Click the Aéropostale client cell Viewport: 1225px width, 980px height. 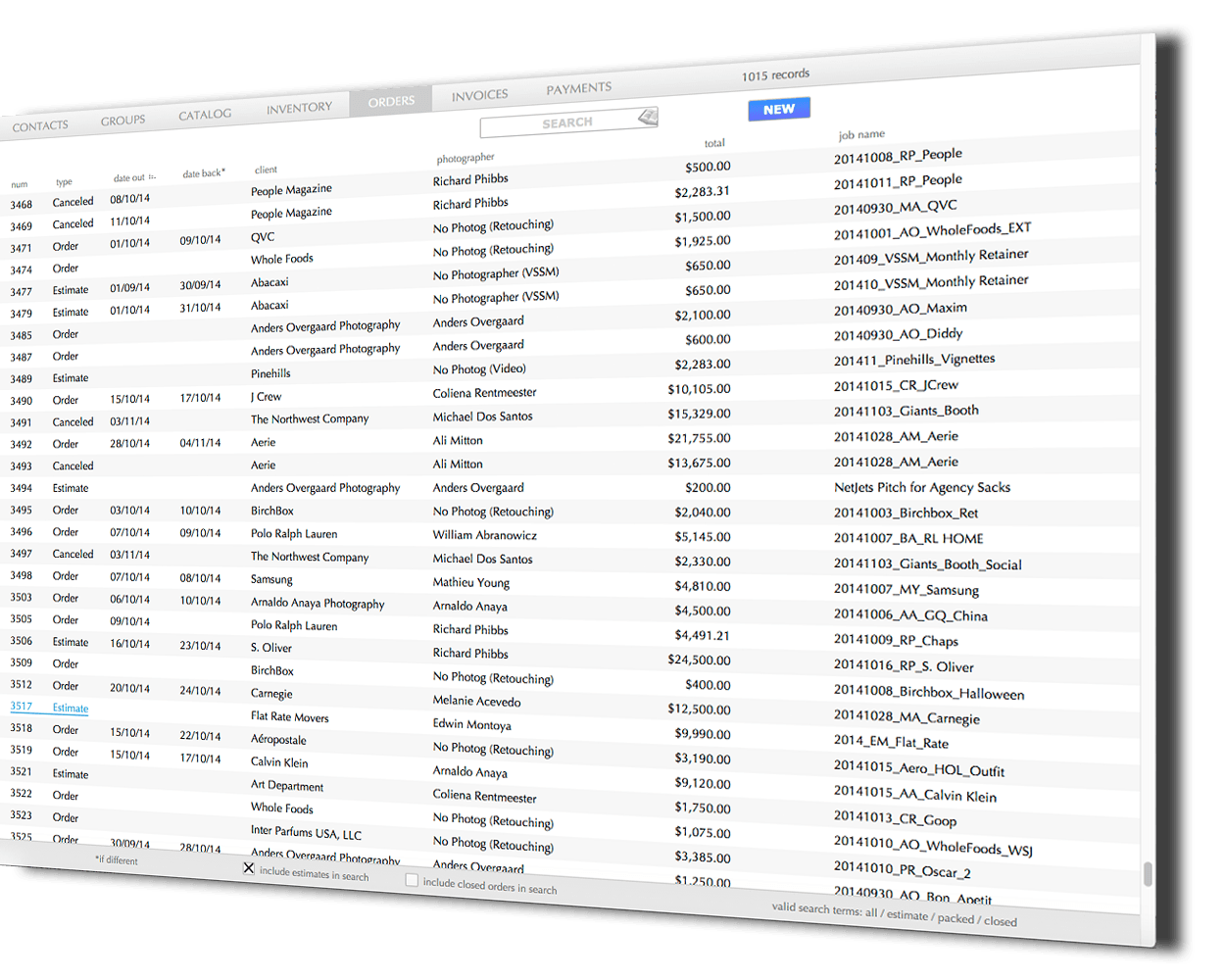[x=278, y=739]
